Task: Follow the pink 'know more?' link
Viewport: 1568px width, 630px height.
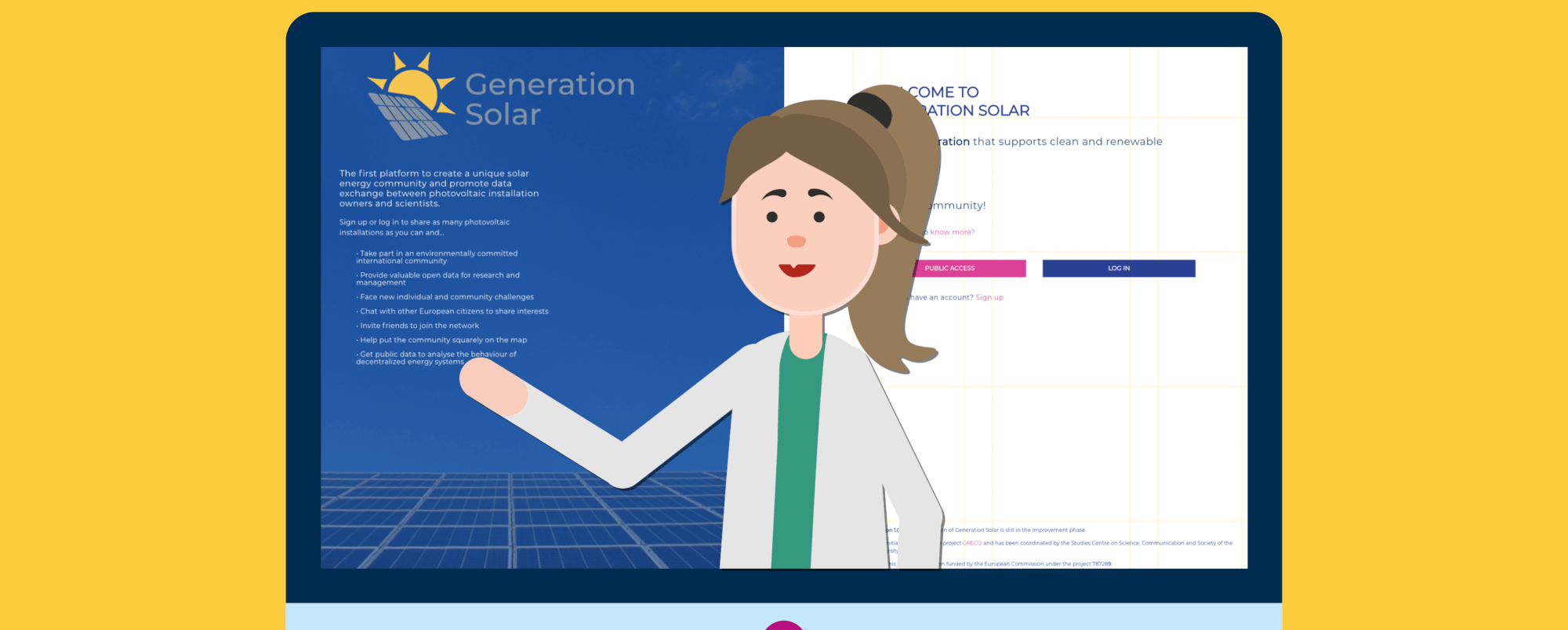Action: [953, 232]
